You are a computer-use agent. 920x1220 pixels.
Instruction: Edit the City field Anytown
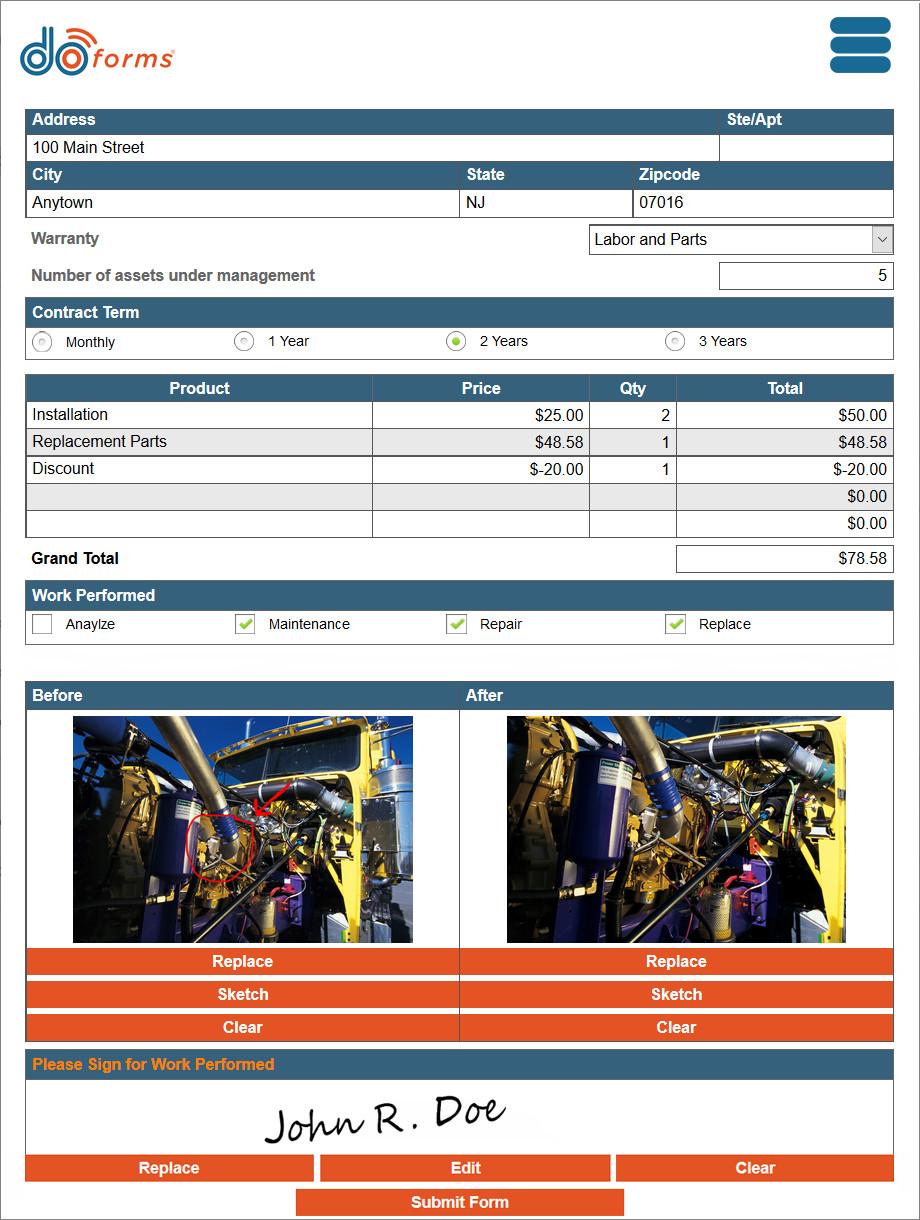pos(242,203)
